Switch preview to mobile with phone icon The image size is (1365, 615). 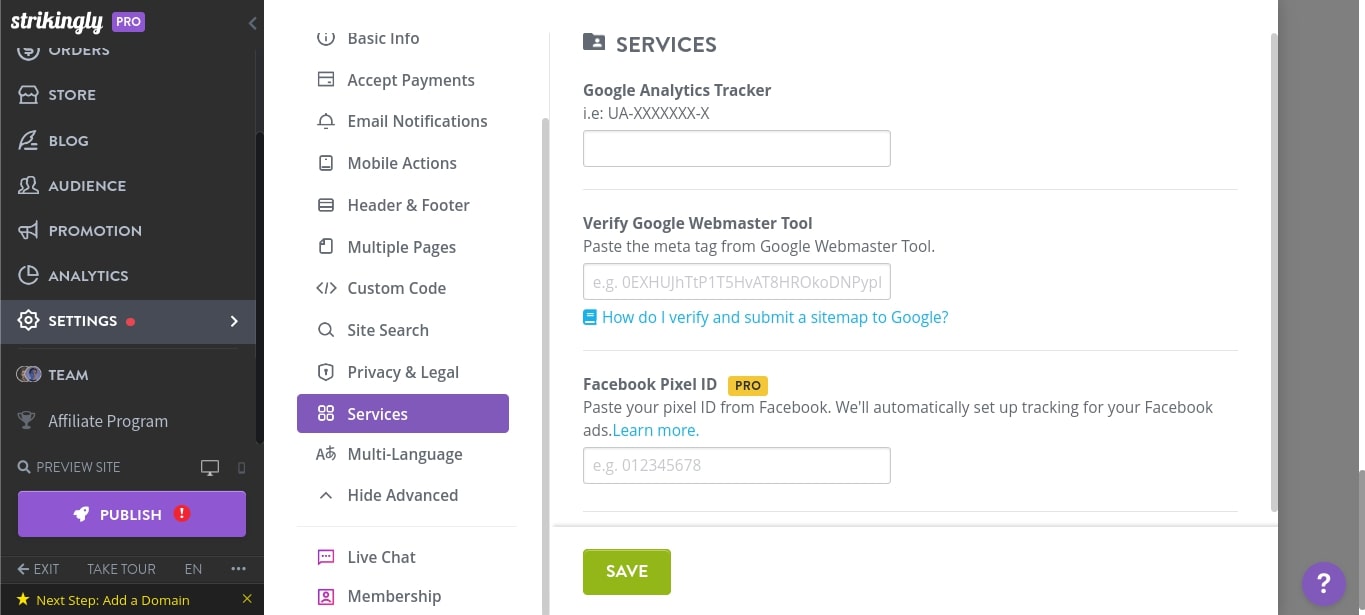(x=241, y=467)
